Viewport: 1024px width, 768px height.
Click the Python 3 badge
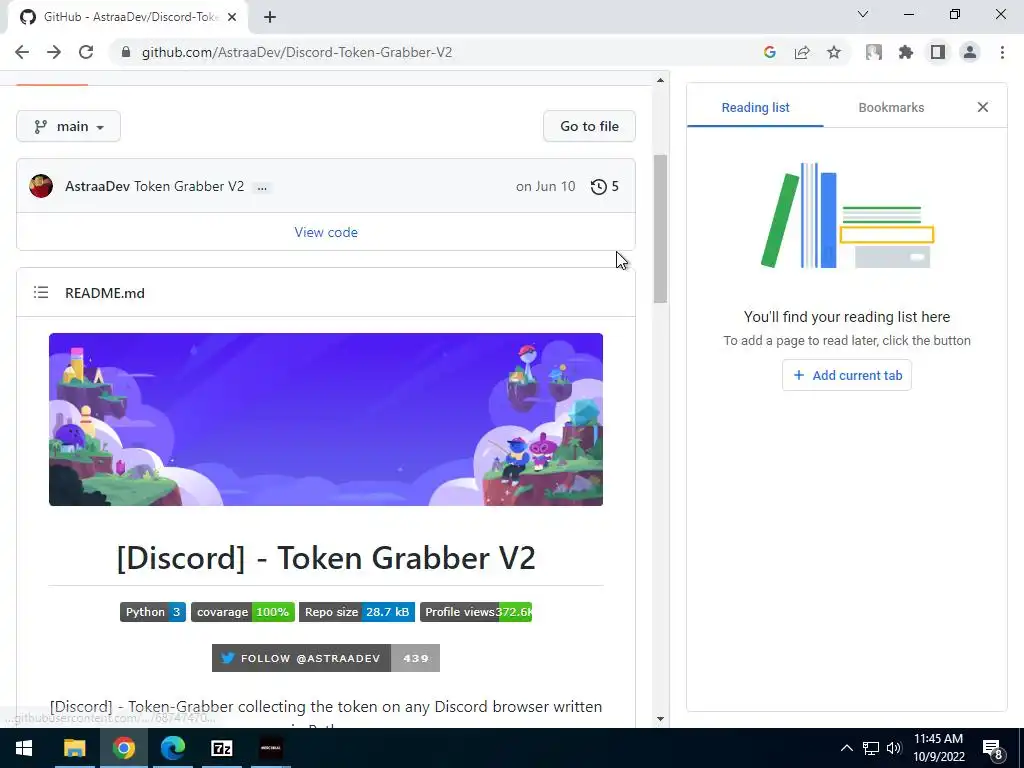pos(153,612)
